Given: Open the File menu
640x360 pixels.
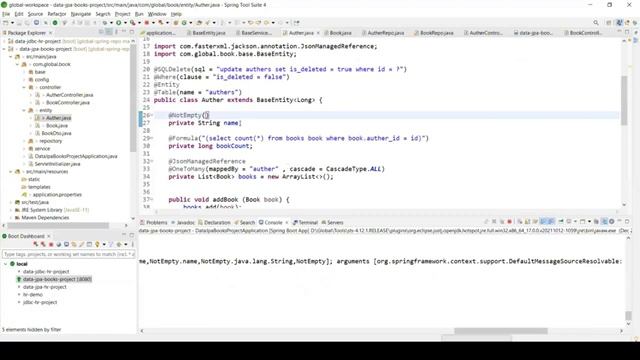Looking at the screenshot, I should point(6,14).
